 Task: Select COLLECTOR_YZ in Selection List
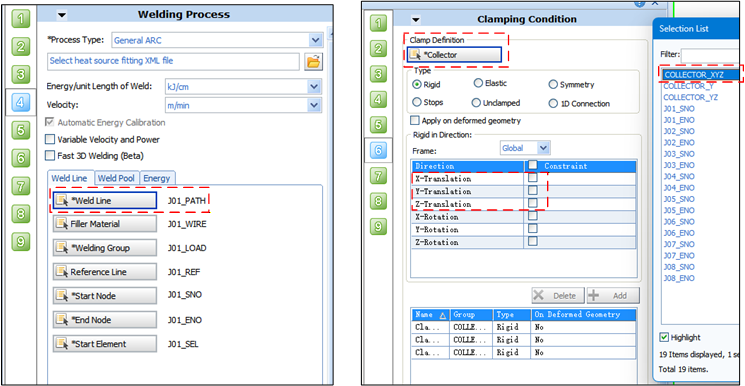click(690, 97)
